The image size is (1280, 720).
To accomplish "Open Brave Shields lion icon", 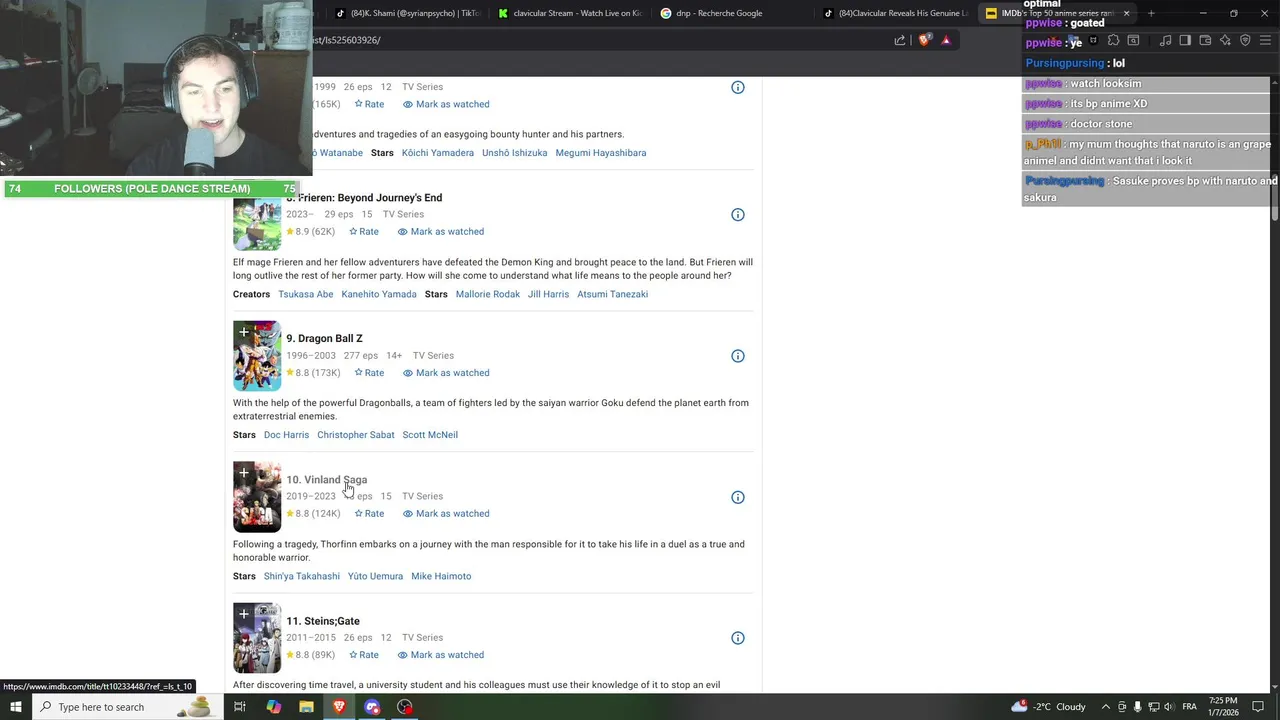I will pyautogui.click(x=924, y=40).
